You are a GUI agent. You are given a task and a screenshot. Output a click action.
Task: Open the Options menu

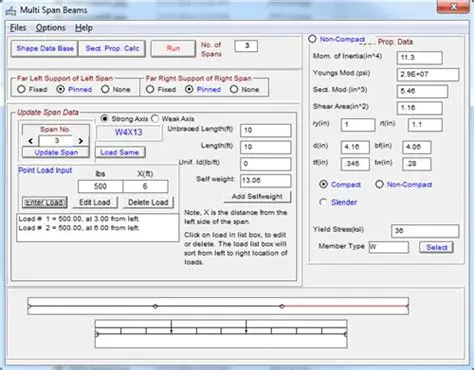pyautogui.click(x=51, y=28)
